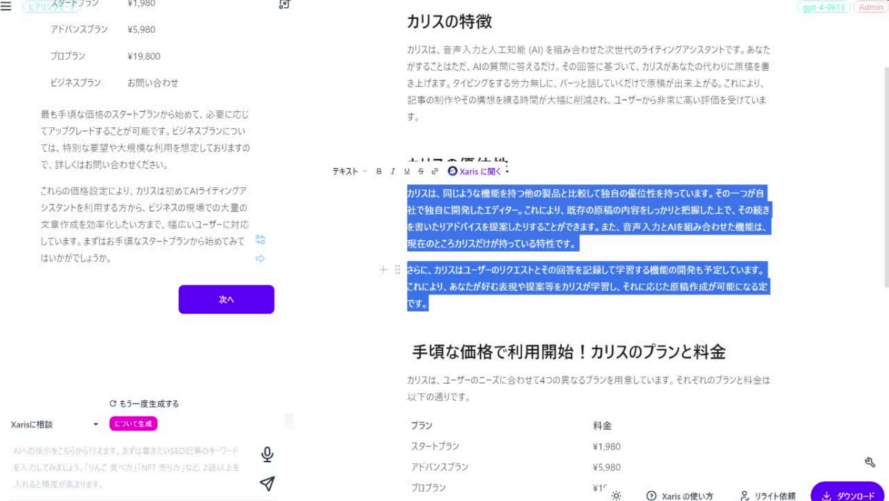
Task: Click もう一度生成する to regenerate
Action: (144, 404)
